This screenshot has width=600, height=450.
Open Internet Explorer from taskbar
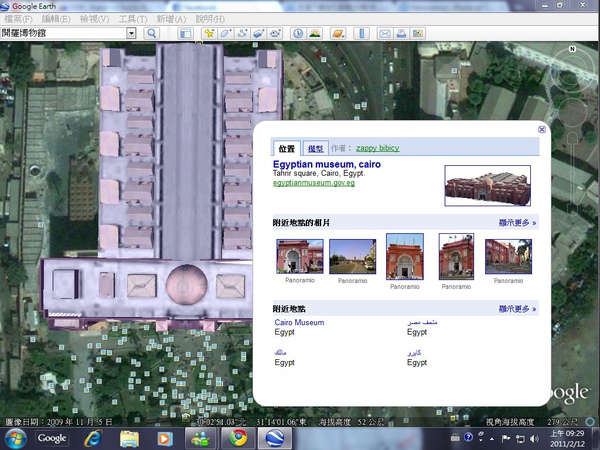93,439
